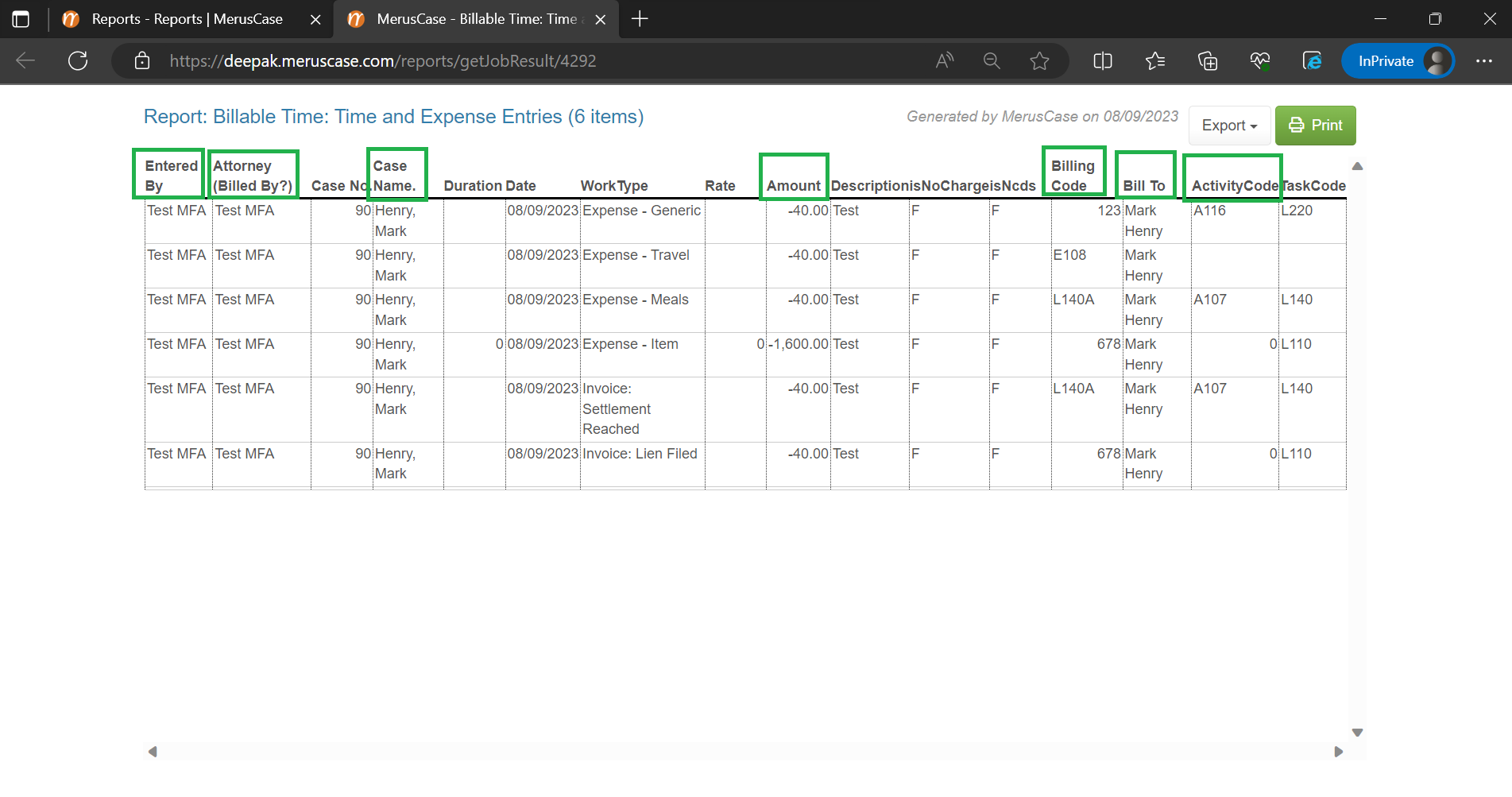The image size is (1512, 797).
Task: Open tab actions menu icon
Action: tap(21, 19)
